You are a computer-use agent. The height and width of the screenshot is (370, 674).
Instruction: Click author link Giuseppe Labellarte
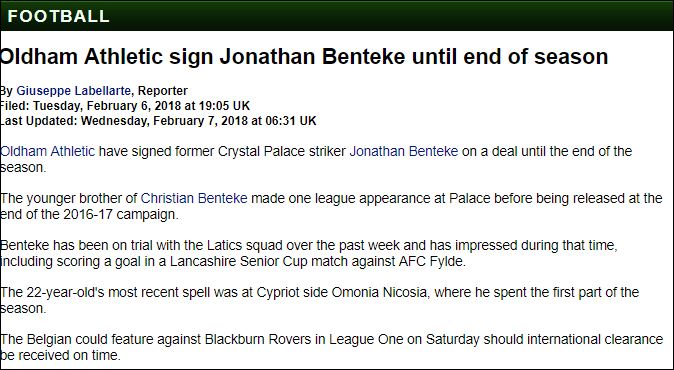[x=74, y=91]
